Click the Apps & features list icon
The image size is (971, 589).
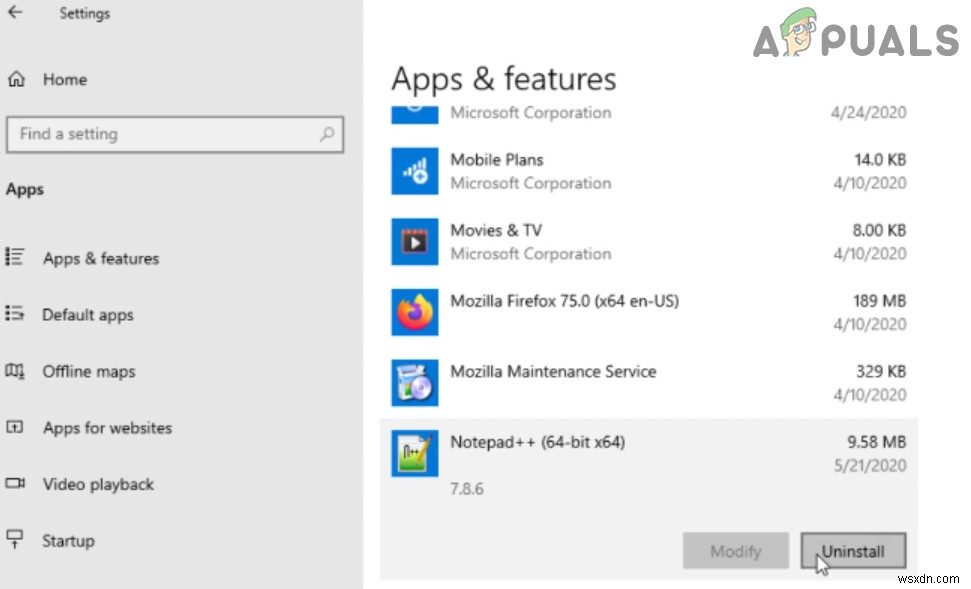point(17,258)
